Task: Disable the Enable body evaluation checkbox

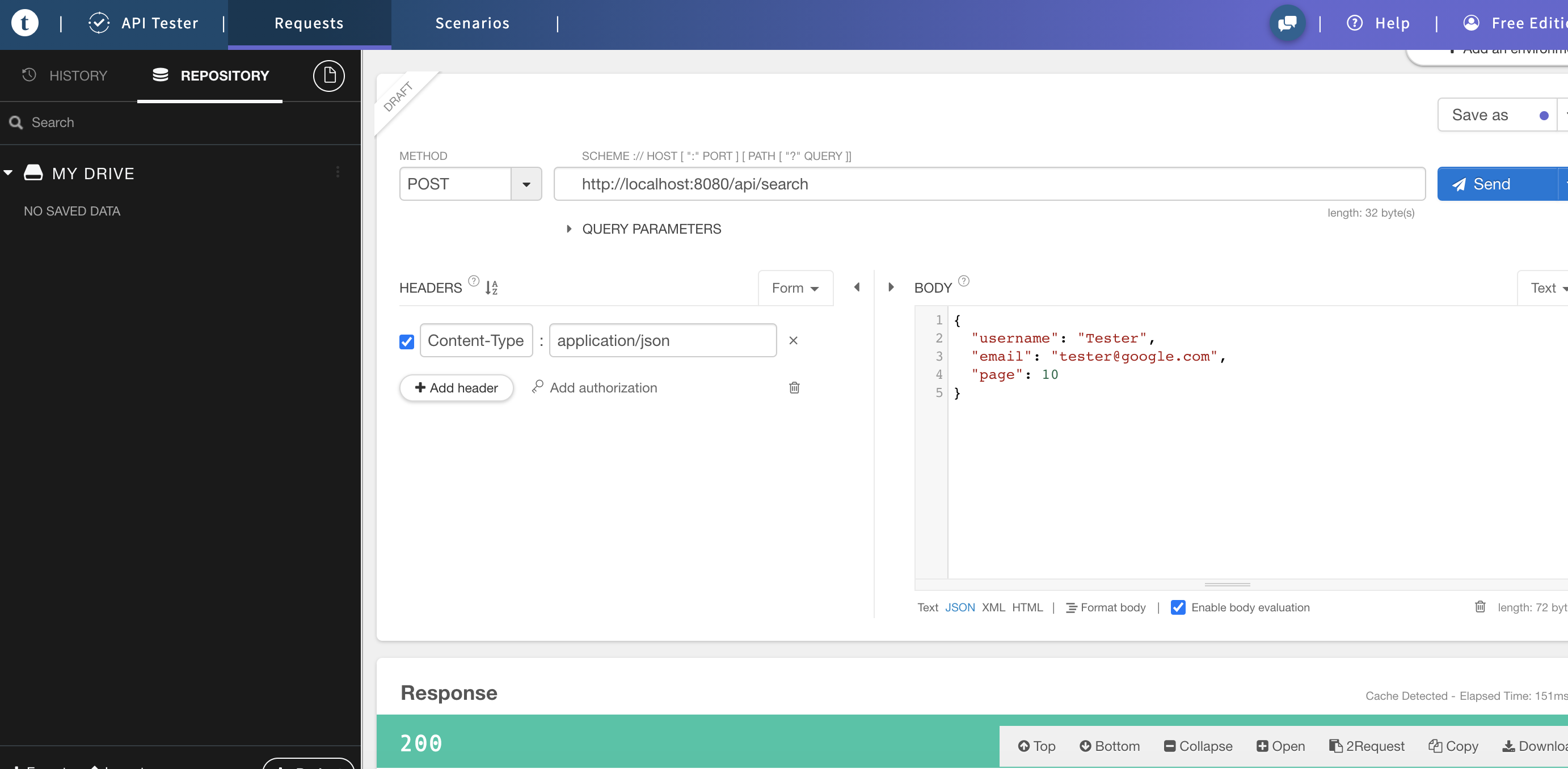Action: pos(1178,607)
